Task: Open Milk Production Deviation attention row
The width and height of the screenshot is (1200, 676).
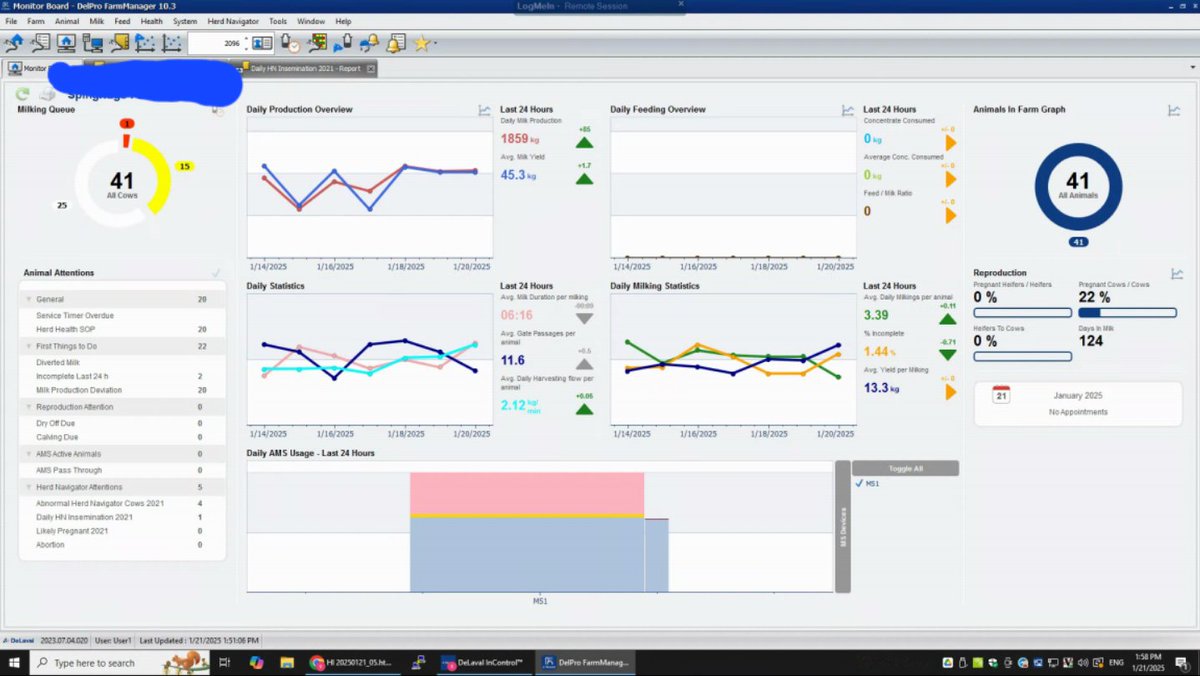Action: [x=122, y=390]
